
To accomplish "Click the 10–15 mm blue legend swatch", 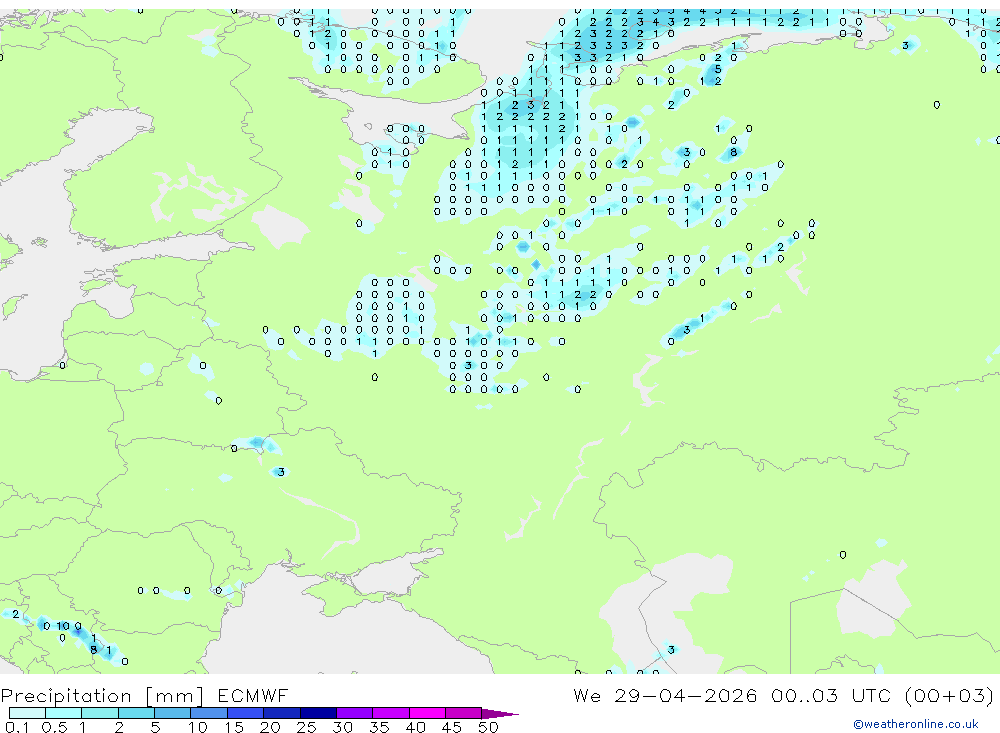I will point(209,713).
